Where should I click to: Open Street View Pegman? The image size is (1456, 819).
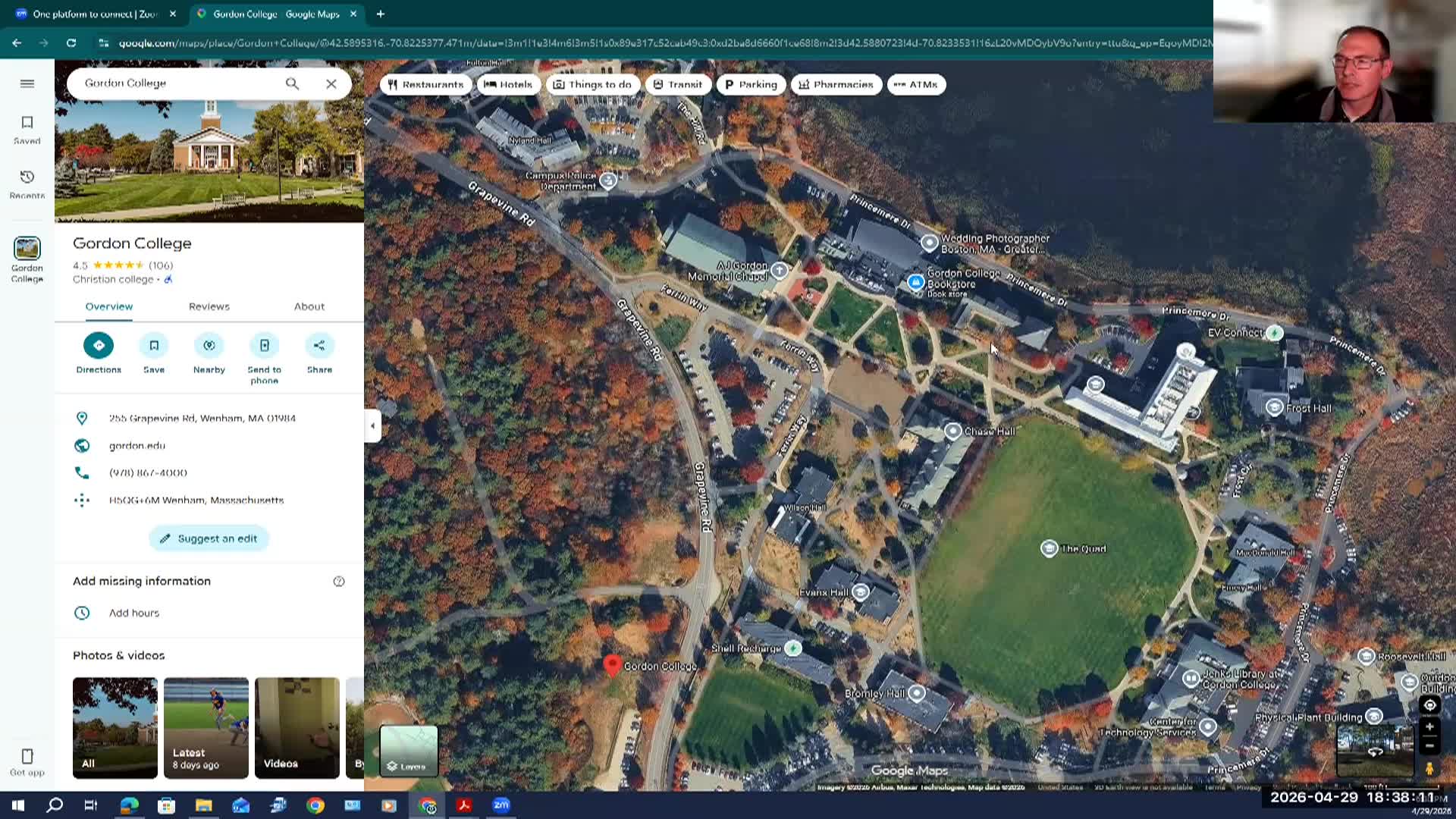1429,769
